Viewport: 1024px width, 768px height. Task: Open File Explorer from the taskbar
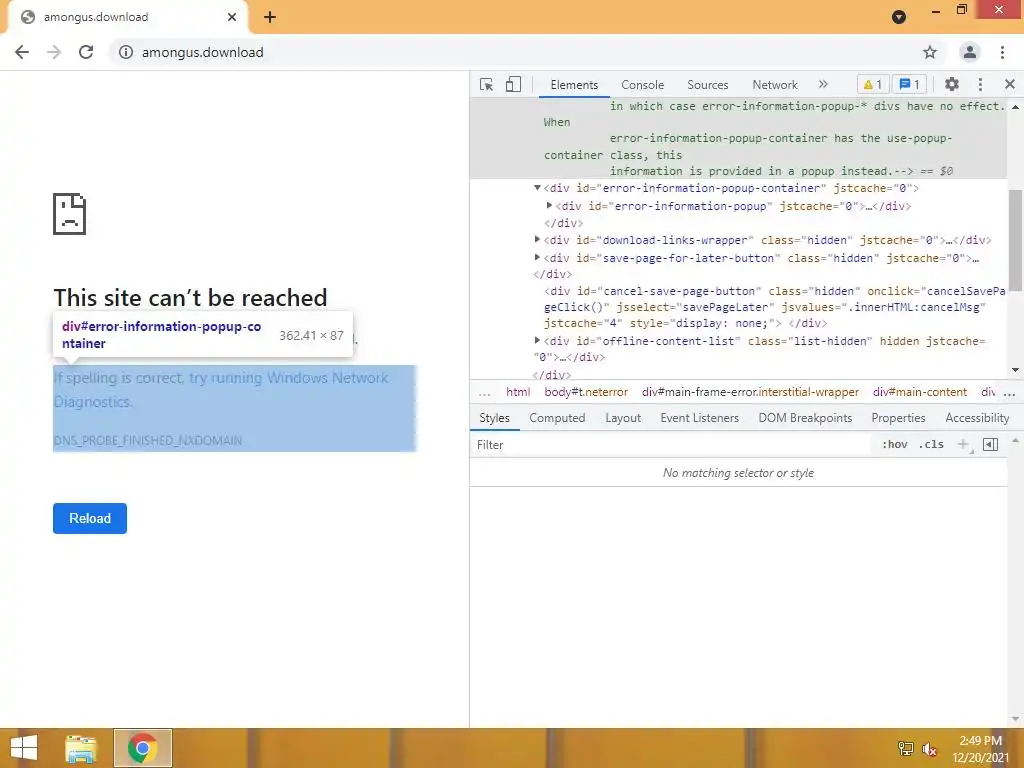[81, 748]
